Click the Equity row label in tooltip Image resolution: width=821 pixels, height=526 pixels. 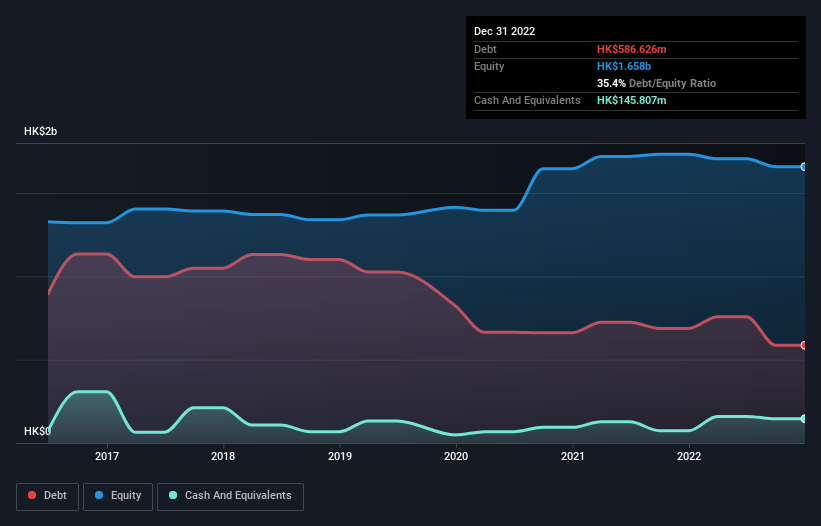(489, 66)
